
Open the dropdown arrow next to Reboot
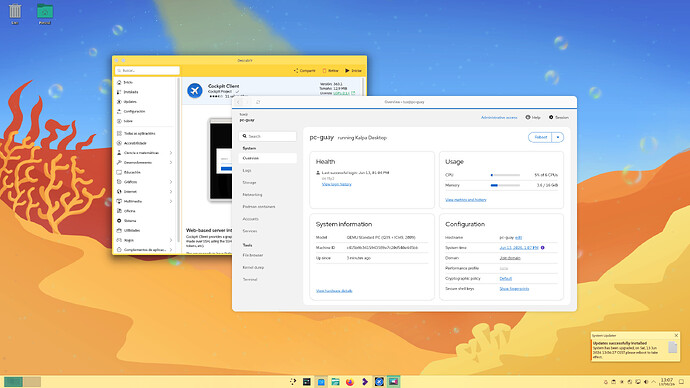pyautogui.click(x=558, y=137)
